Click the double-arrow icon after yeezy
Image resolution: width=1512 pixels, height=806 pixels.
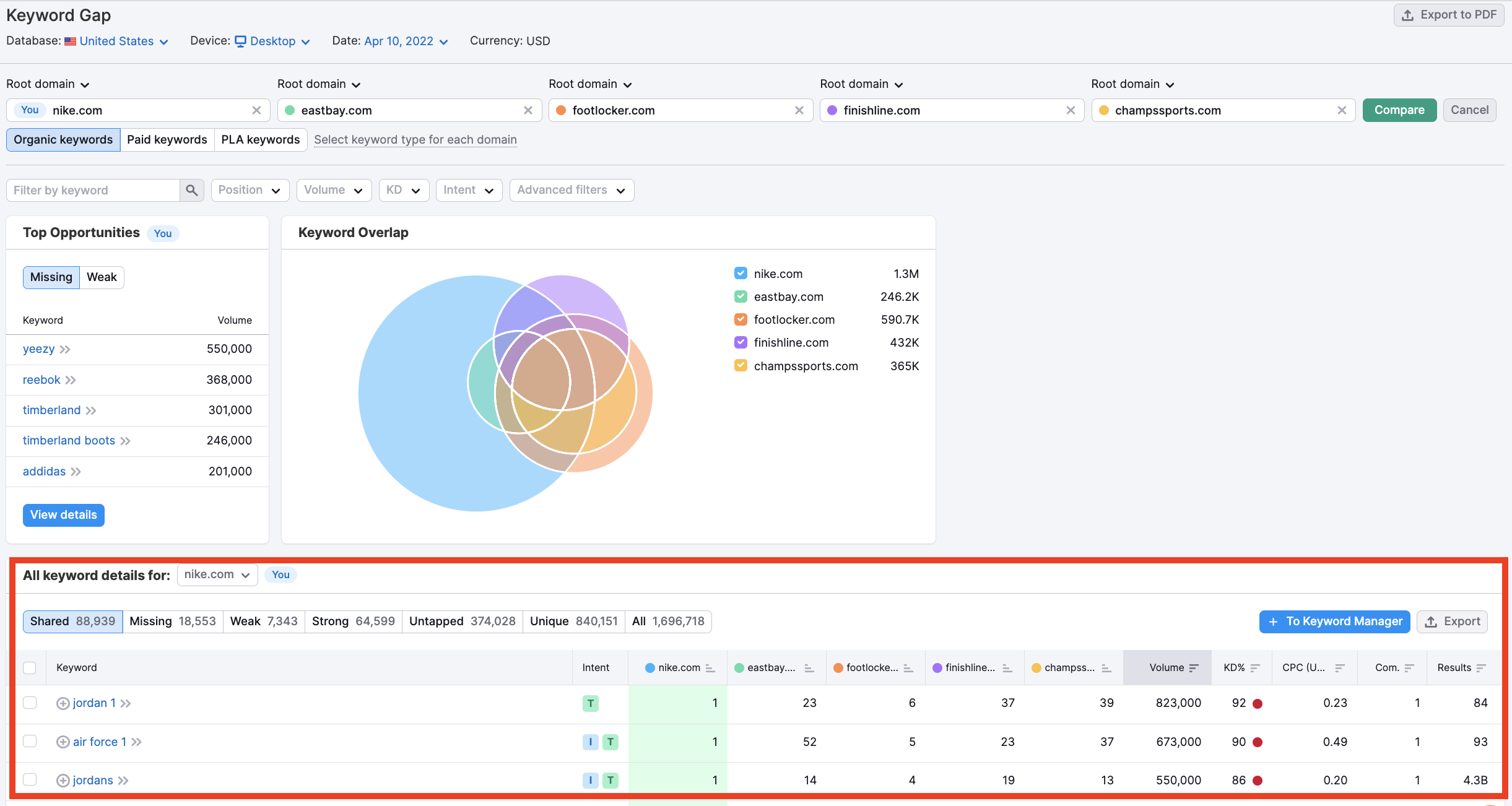[65, 349]
